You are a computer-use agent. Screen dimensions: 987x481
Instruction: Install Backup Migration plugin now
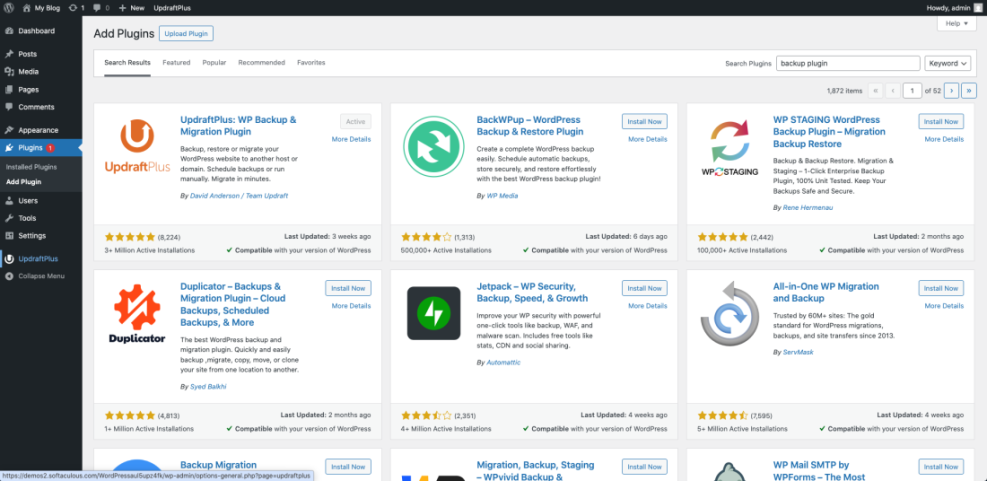click(x=348, y=467)
